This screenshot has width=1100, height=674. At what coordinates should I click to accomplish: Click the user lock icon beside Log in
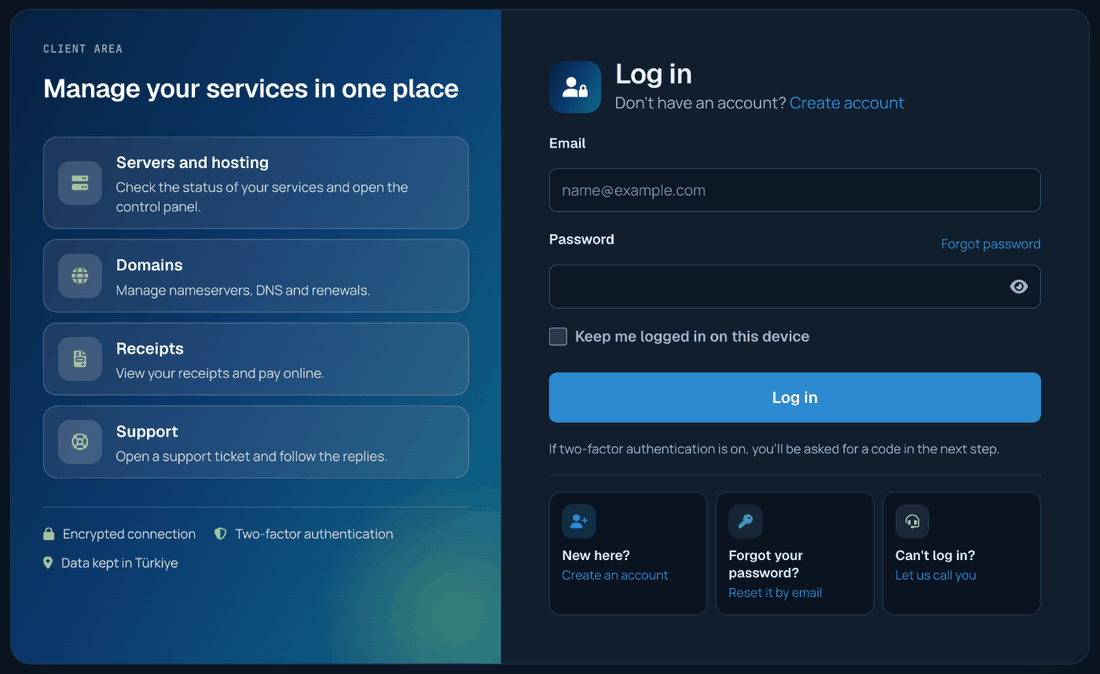(x=575, y=87)
